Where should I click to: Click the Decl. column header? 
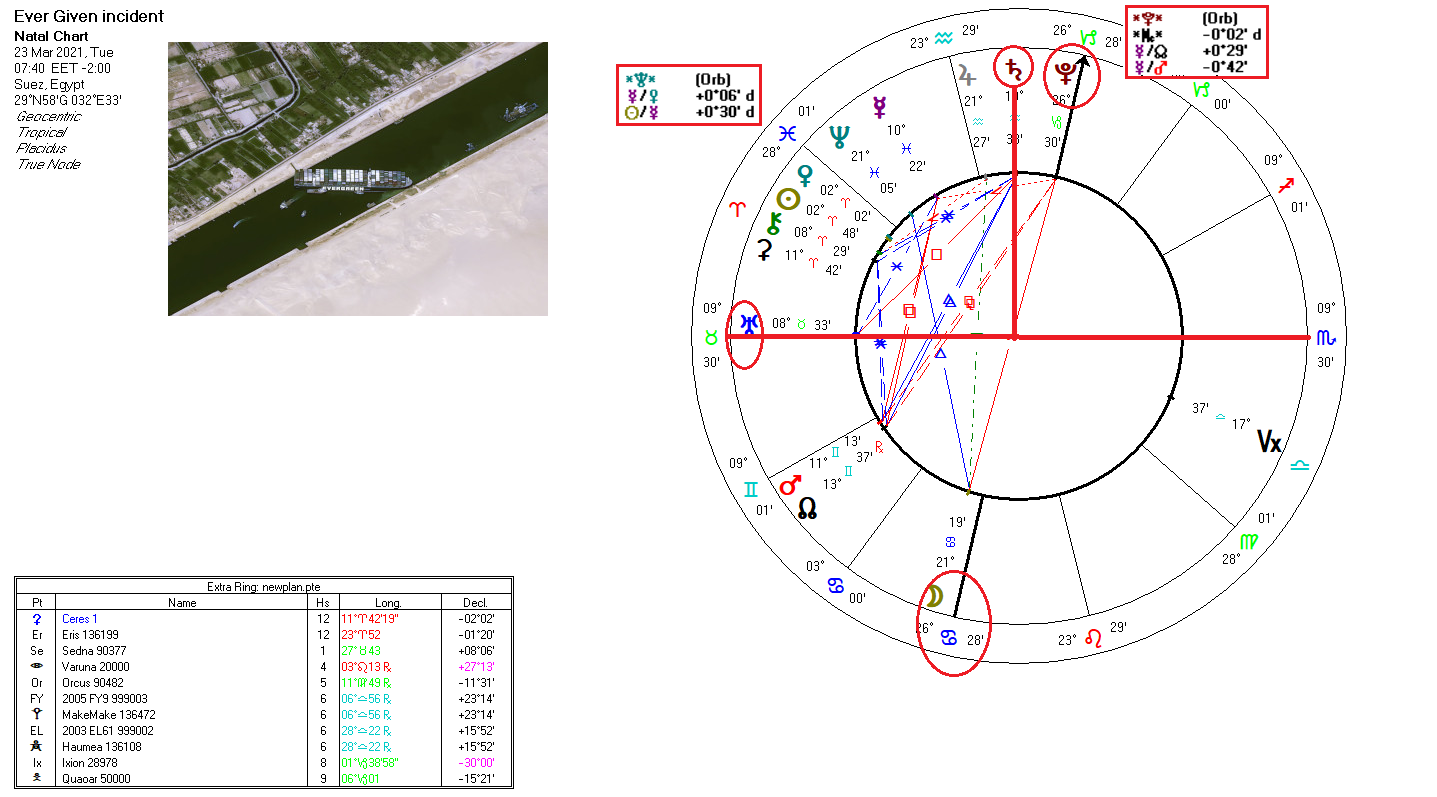[476, 603]
